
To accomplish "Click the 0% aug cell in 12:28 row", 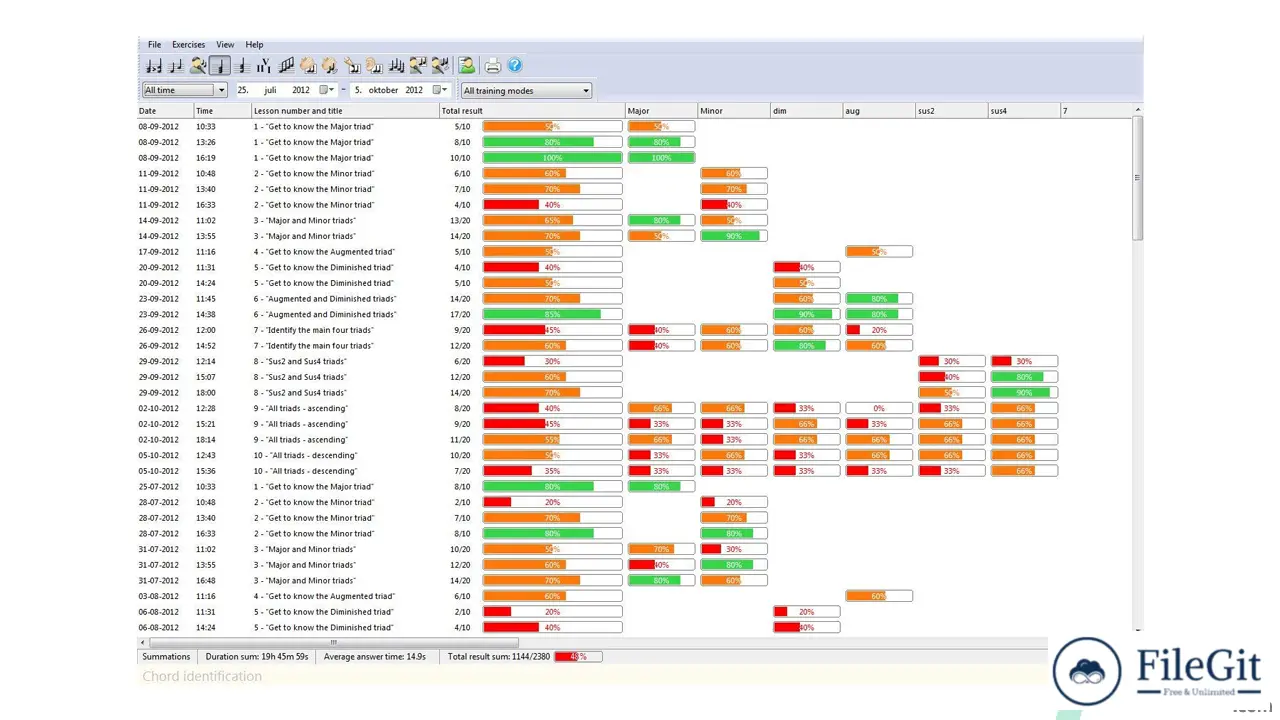I will pyautogui.click(x=879, y=408).
